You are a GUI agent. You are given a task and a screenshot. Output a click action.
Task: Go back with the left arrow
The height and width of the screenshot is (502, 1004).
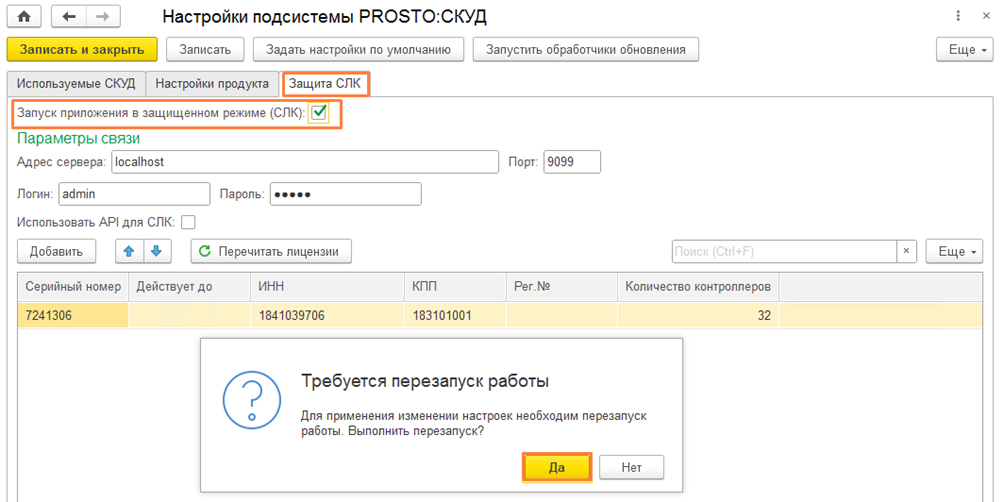pyautogui.click(x=67, y=17)
